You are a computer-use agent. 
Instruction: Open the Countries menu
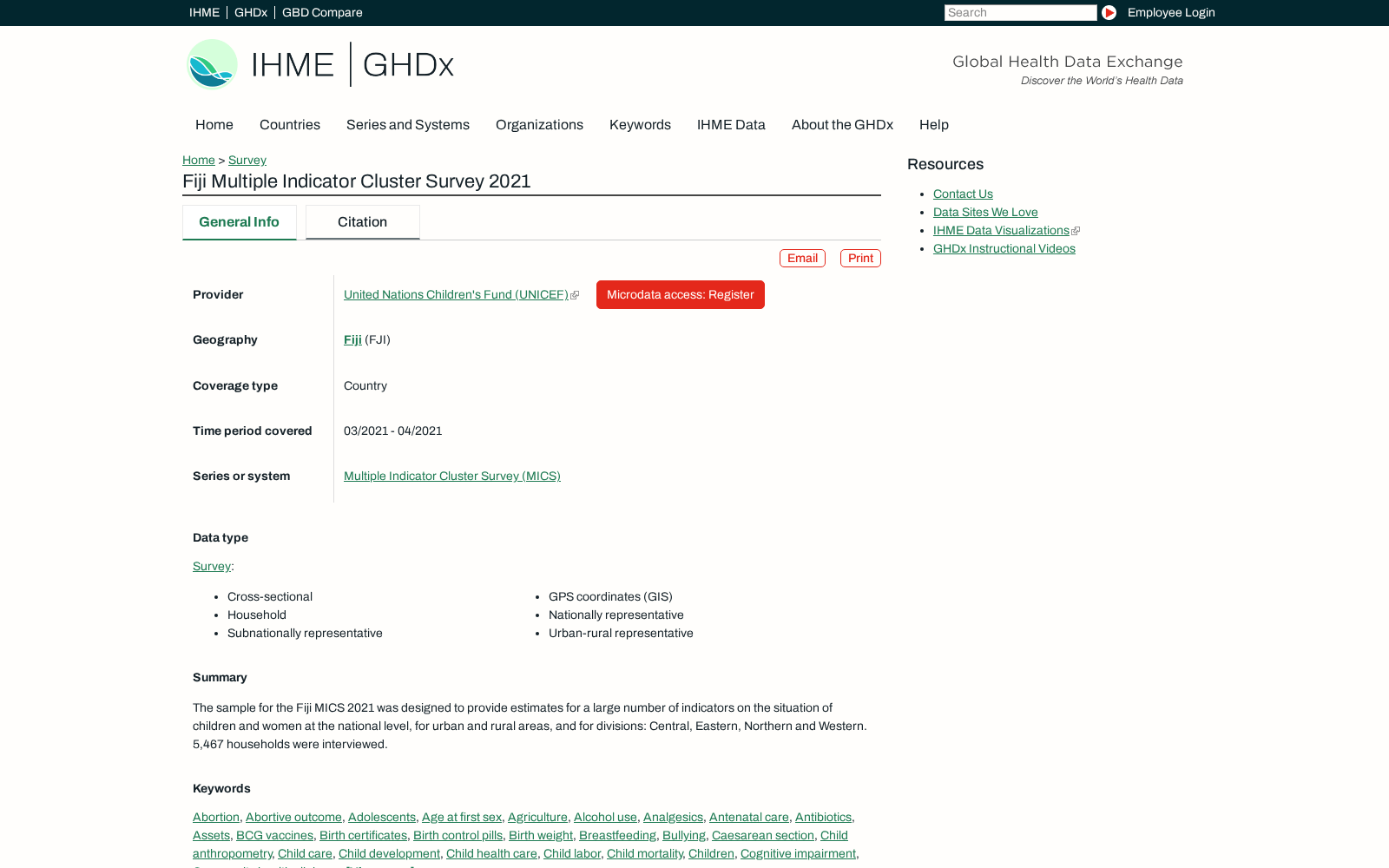pos(290,124)
